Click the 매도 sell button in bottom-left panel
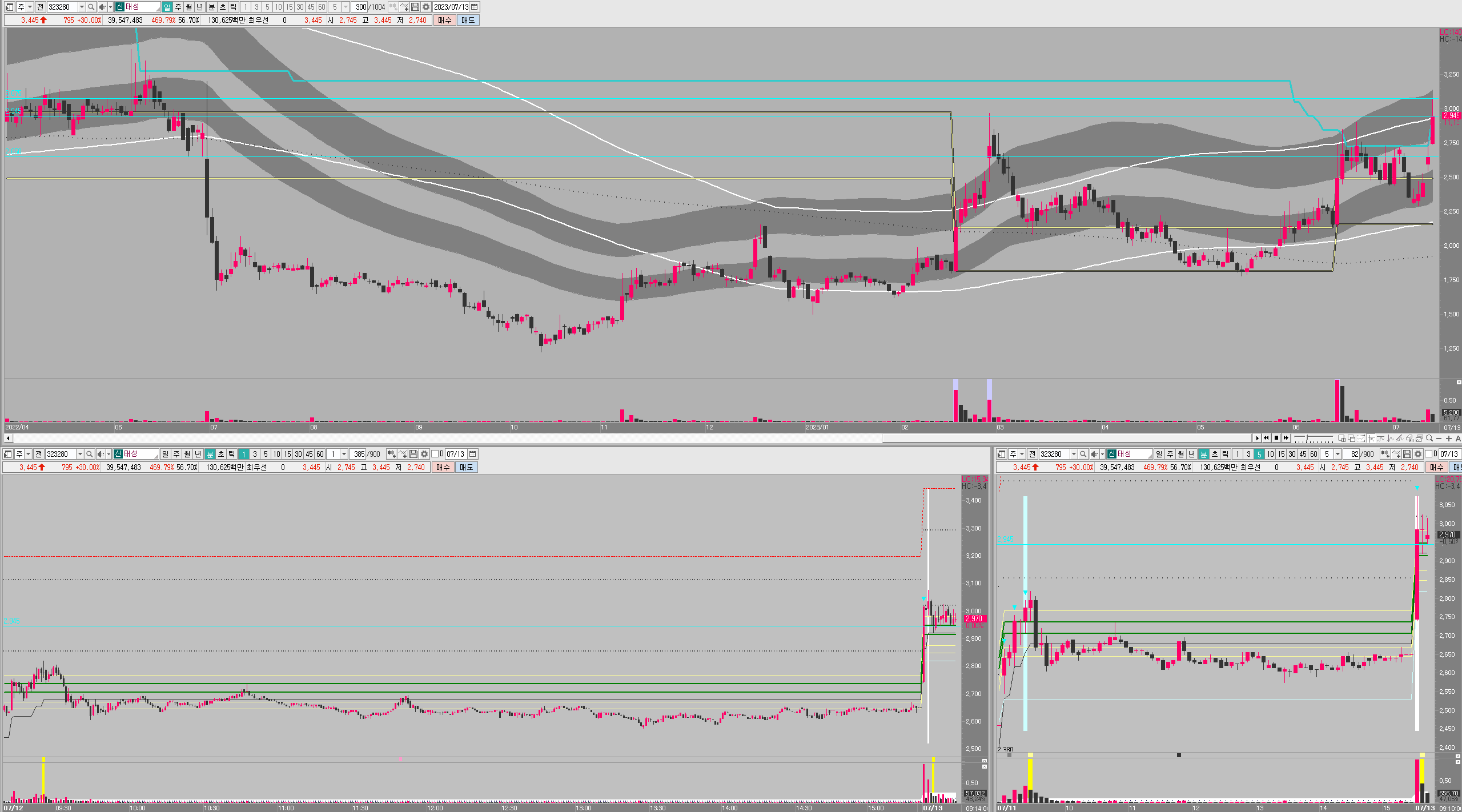 click(466, 467)
